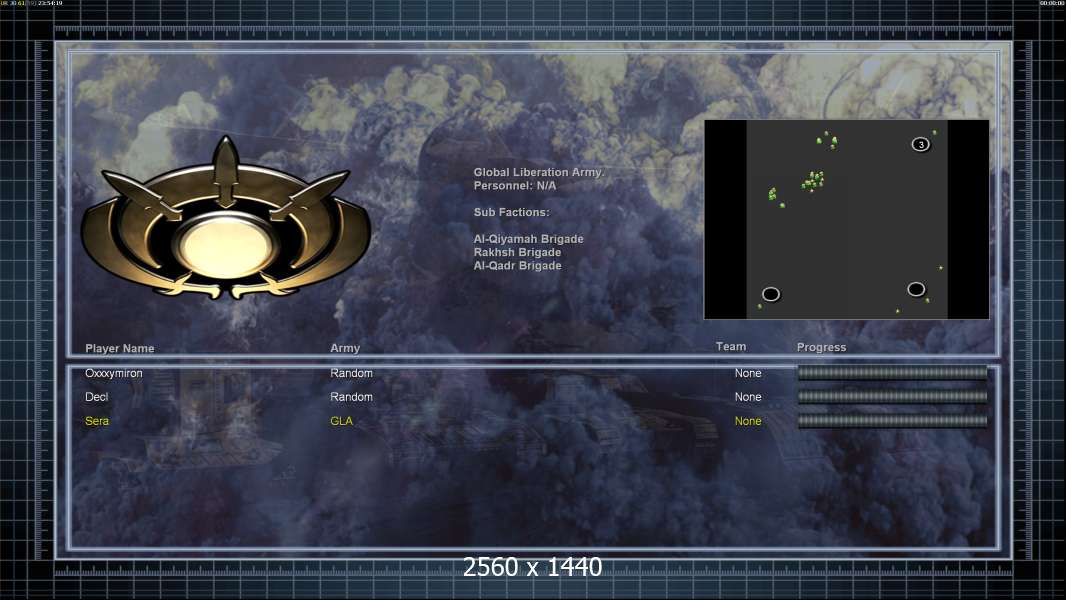Click GLA army in Sera's row
This screenshot has width=1066, height=600.
(341, 421)
